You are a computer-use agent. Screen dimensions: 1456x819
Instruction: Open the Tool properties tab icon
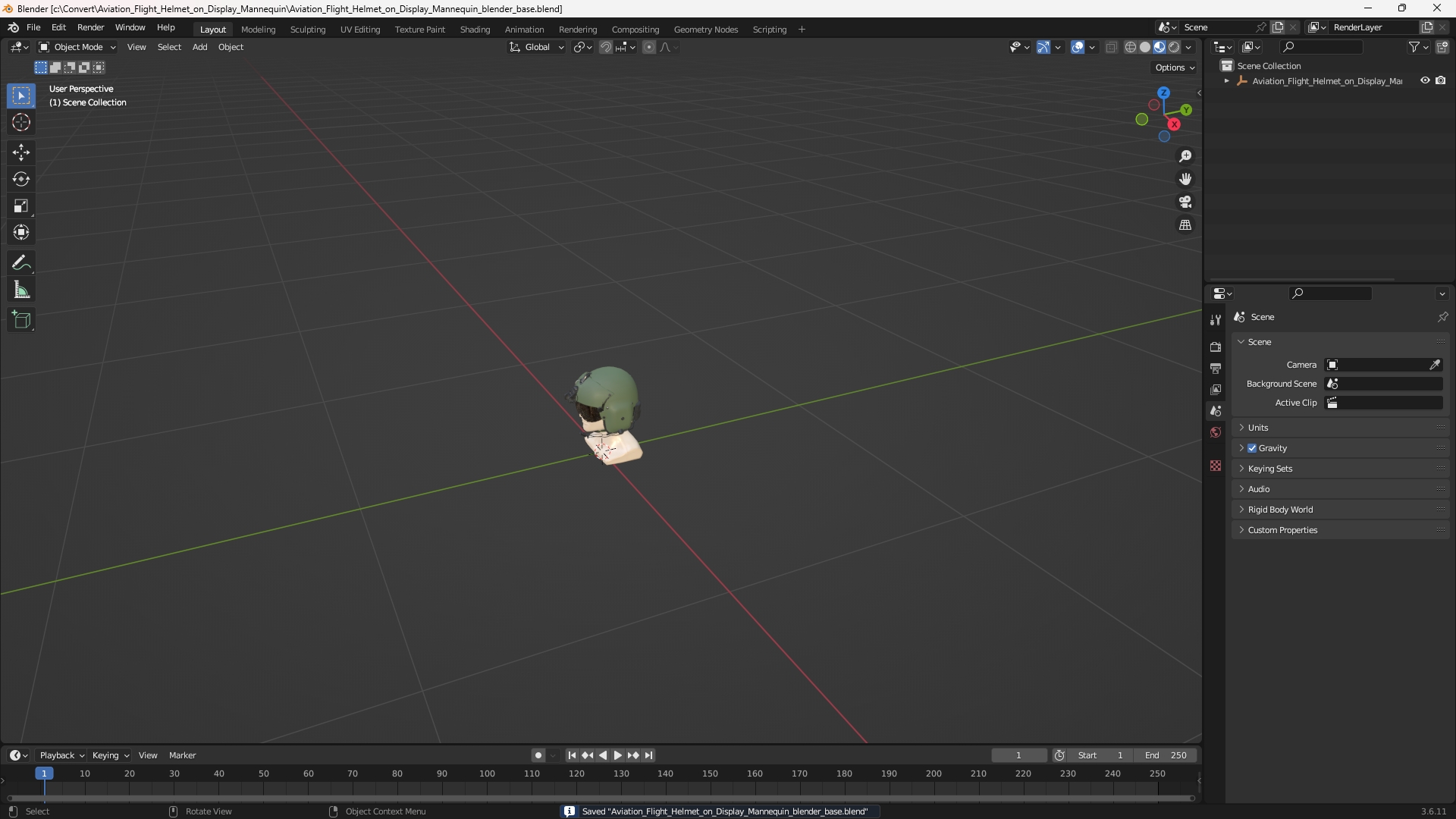1216,320
